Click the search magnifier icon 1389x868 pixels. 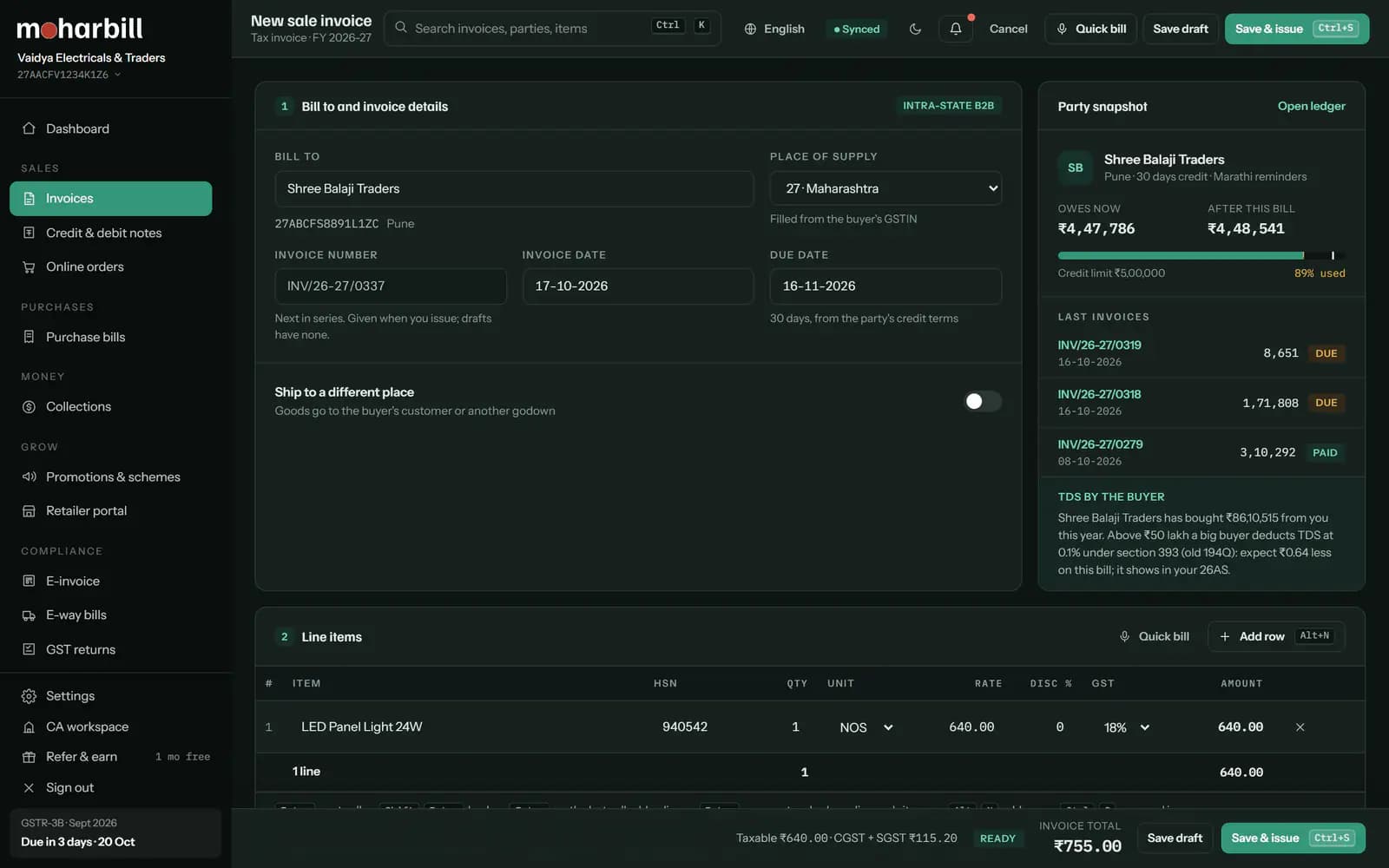tap(401, 28)
